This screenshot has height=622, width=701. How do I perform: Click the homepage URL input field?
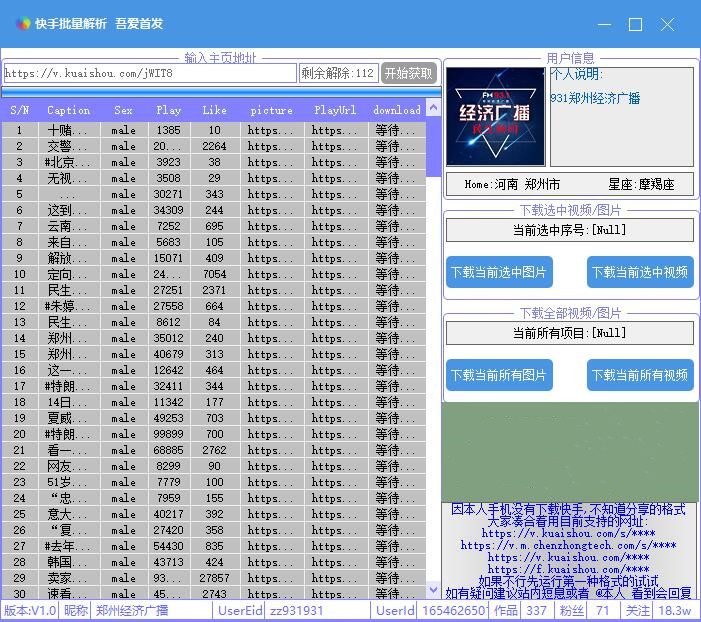[x=150, y=73]
